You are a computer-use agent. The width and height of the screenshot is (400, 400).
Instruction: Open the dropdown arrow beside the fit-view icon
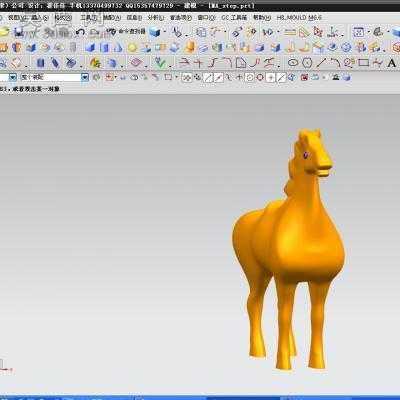(x=369, y=32)
